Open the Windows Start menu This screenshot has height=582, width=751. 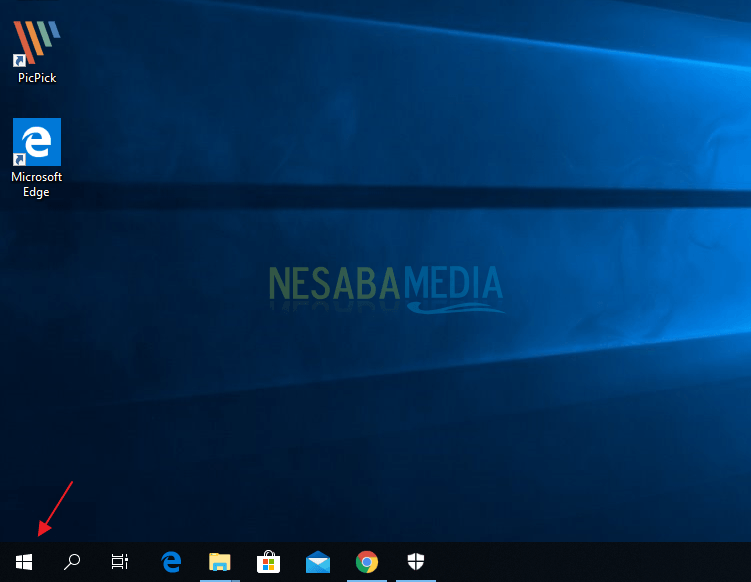(x=24, y=562)
